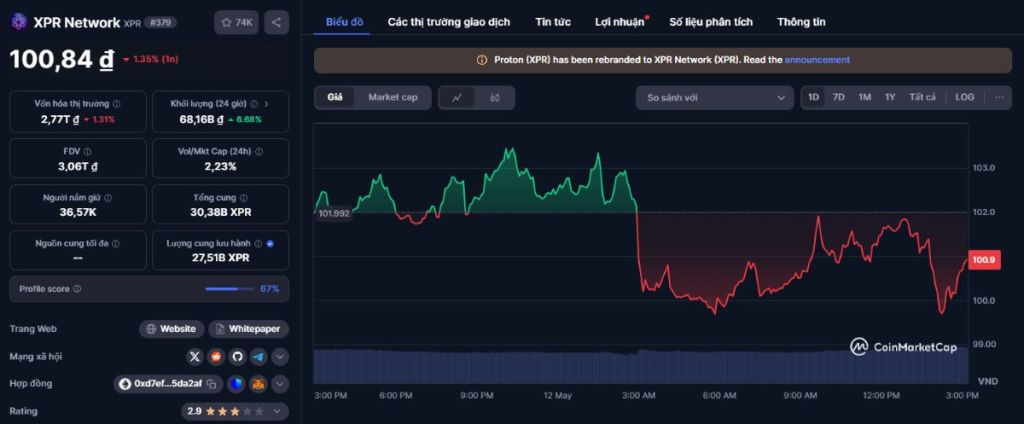This screenshot has height=424, width=1024.
Task: Add XPR to watchlist with star button
Action: (x=237, y=22)
